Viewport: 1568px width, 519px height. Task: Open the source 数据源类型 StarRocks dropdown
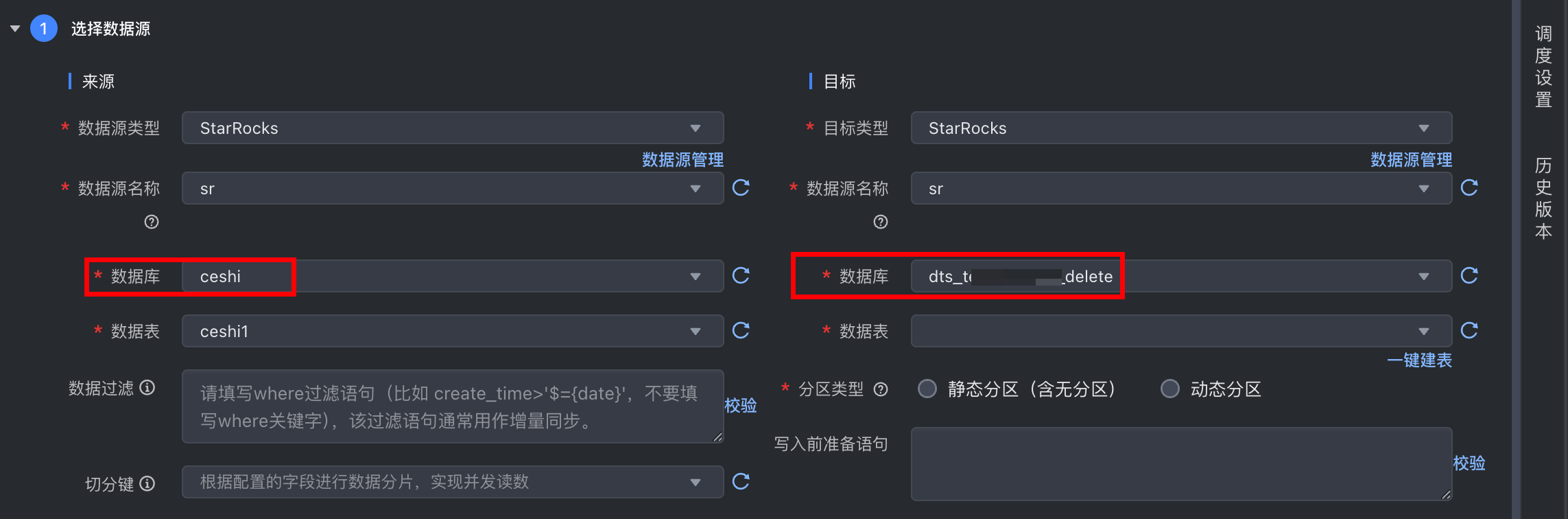[453, 128]
